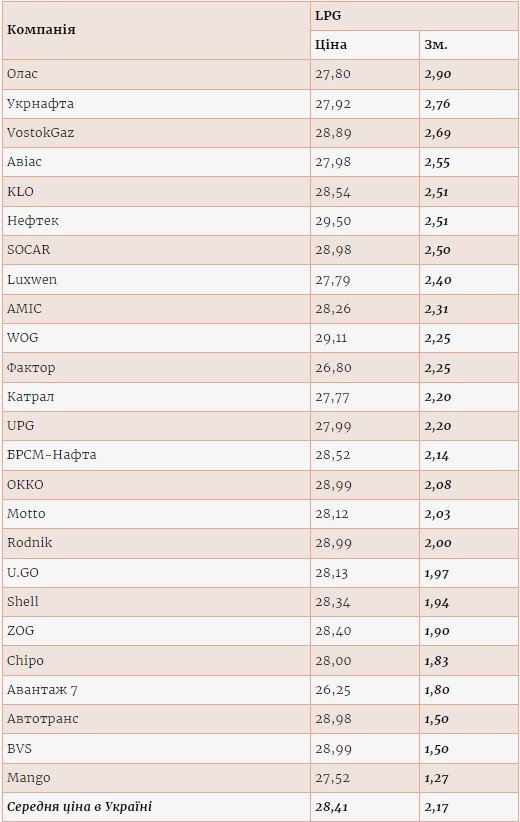520x822 pixels.
Task: Select the LPG header cell
Action: [x=415, y=16]
